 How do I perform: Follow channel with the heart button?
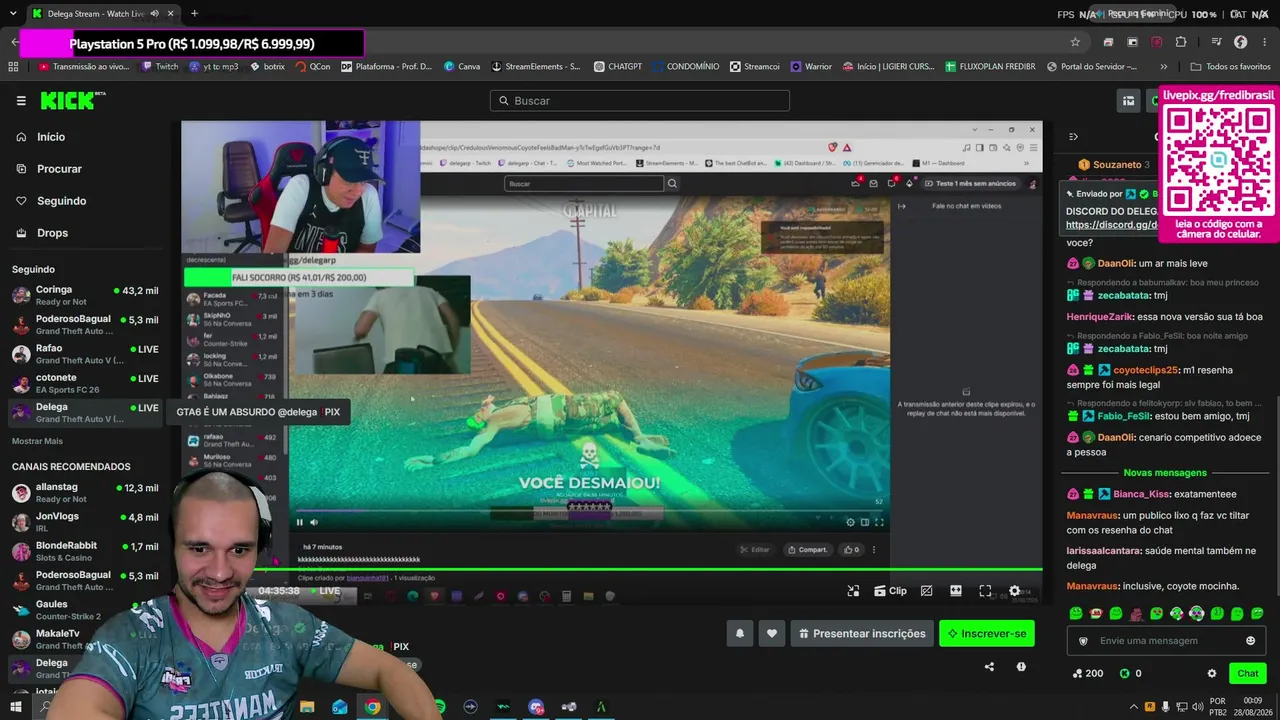pos(772,633)
